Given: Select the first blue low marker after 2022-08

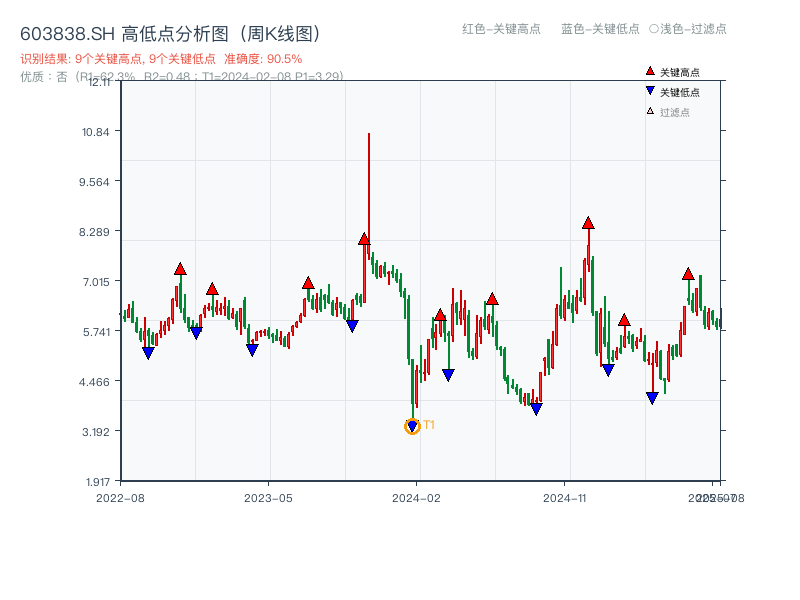Looking at the screenshot, I should tap(148, 353).
